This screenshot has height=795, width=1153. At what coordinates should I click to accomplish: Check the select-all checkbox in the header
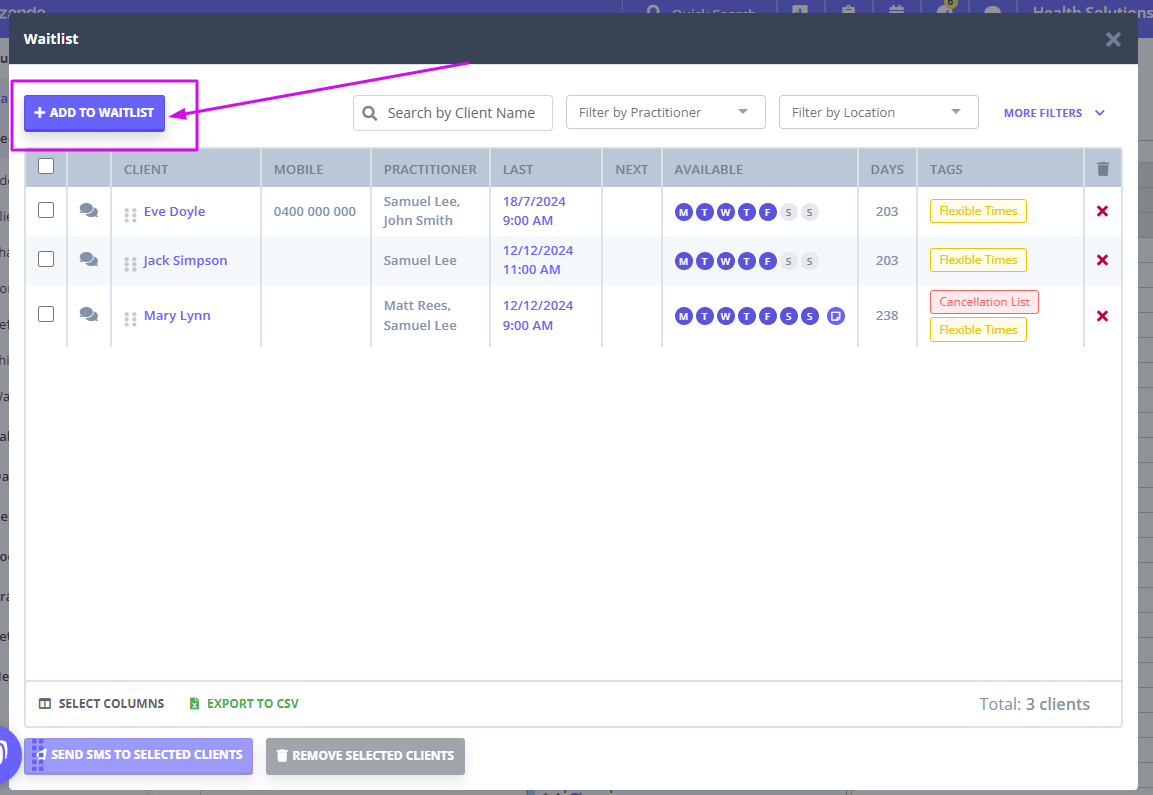click(x=46, y=167)
